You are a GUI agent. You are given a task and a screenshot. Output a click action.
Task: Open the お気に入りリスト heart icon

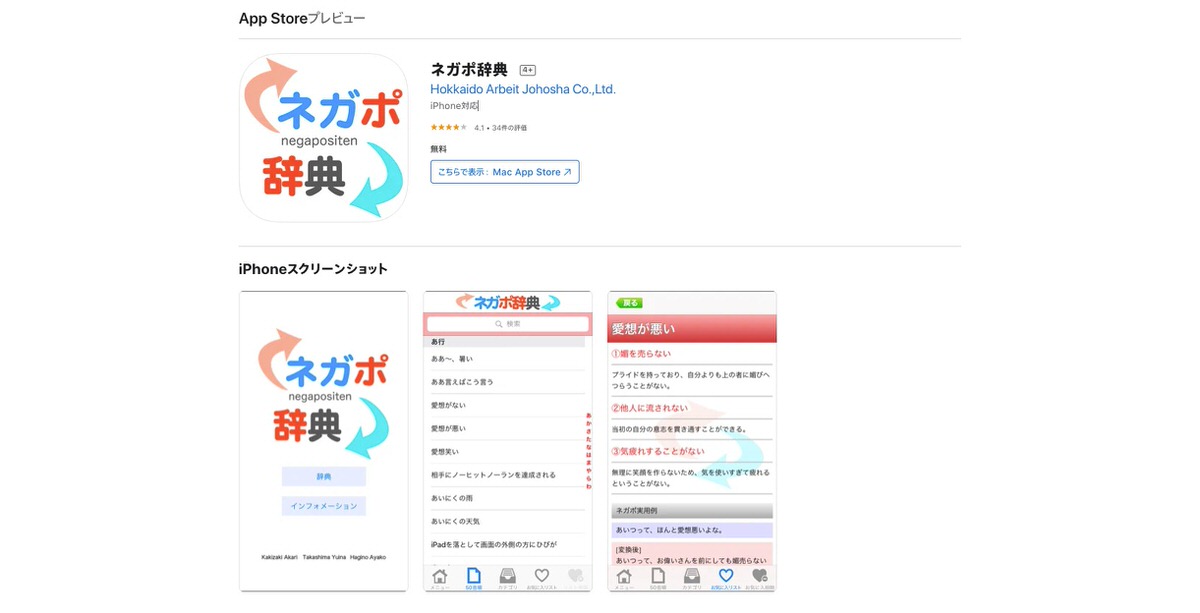click(x=540, y=576)
